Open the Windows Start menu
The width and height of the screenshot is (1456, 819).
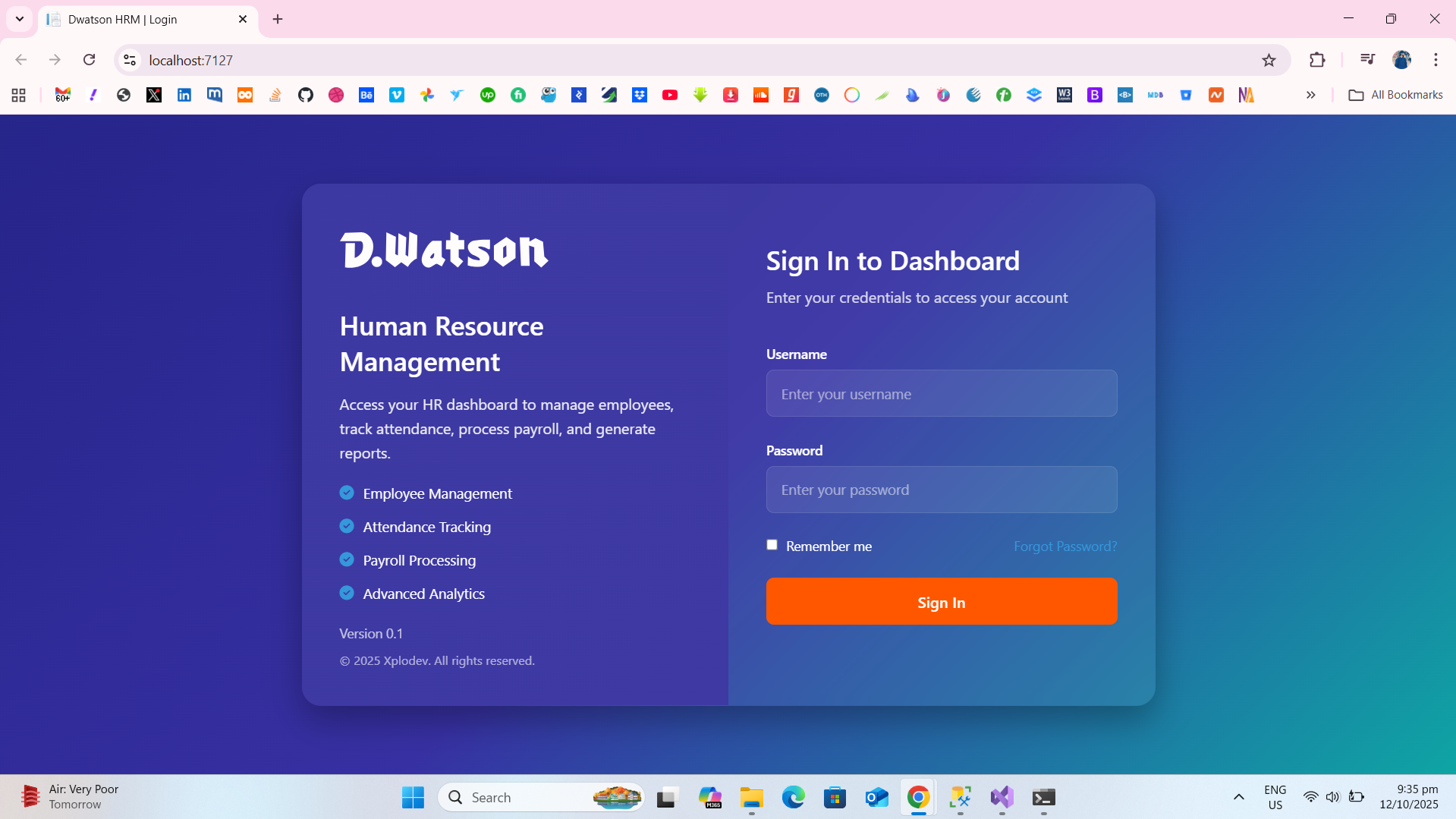(413, 797)
